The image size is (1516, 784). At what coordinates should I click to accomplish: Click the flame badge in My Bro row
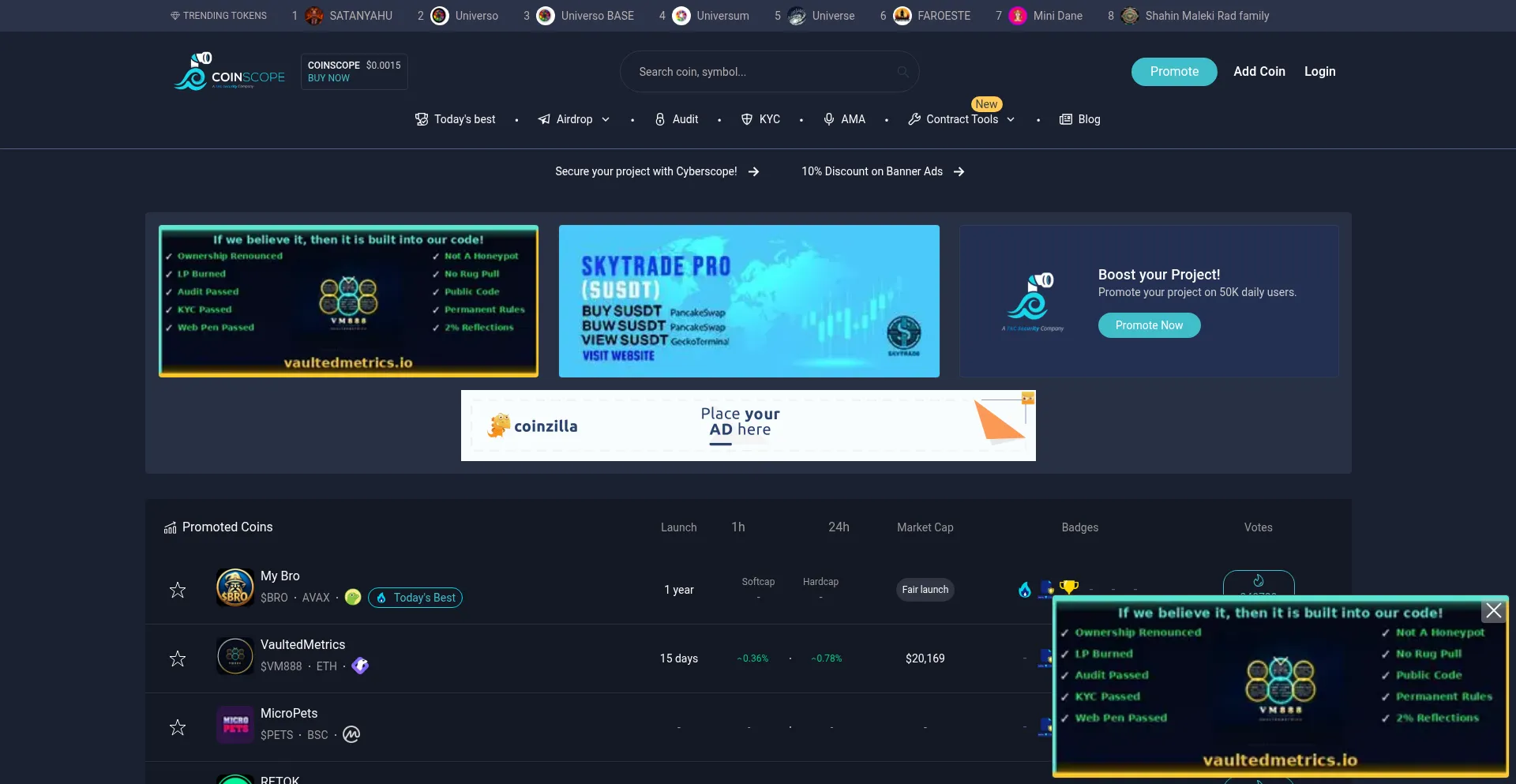point(1025,590)
